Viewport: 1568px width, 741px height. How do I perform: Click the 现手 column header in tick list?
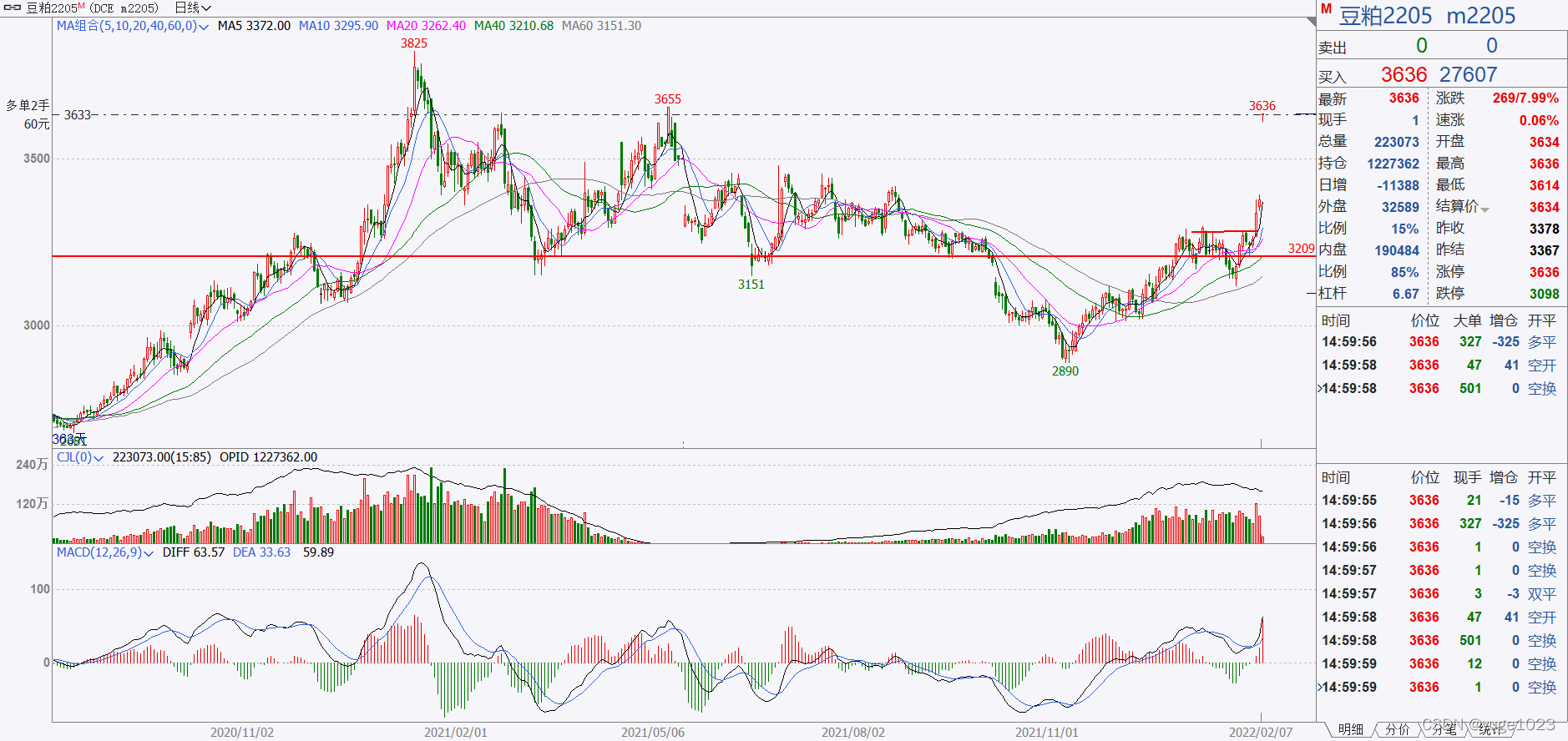click(x=1467, y=477)
